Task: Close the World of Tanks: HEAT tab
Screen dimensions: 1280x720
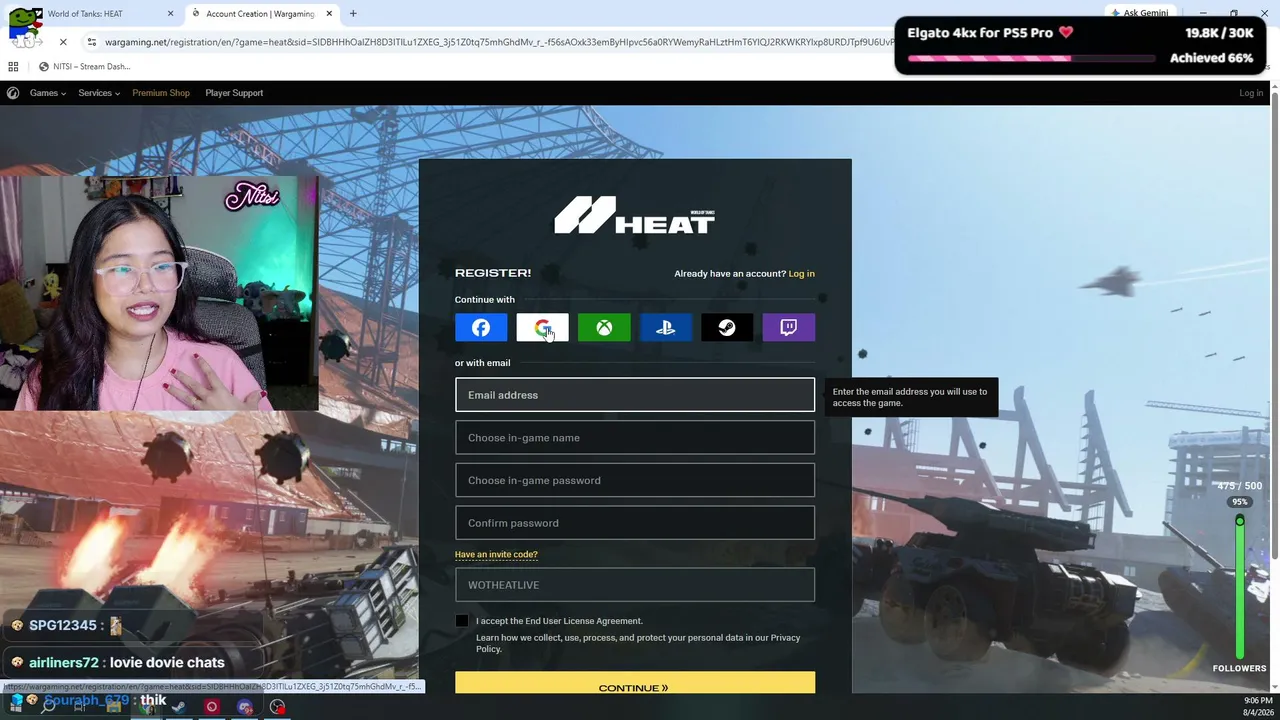Action: (170, 14)
